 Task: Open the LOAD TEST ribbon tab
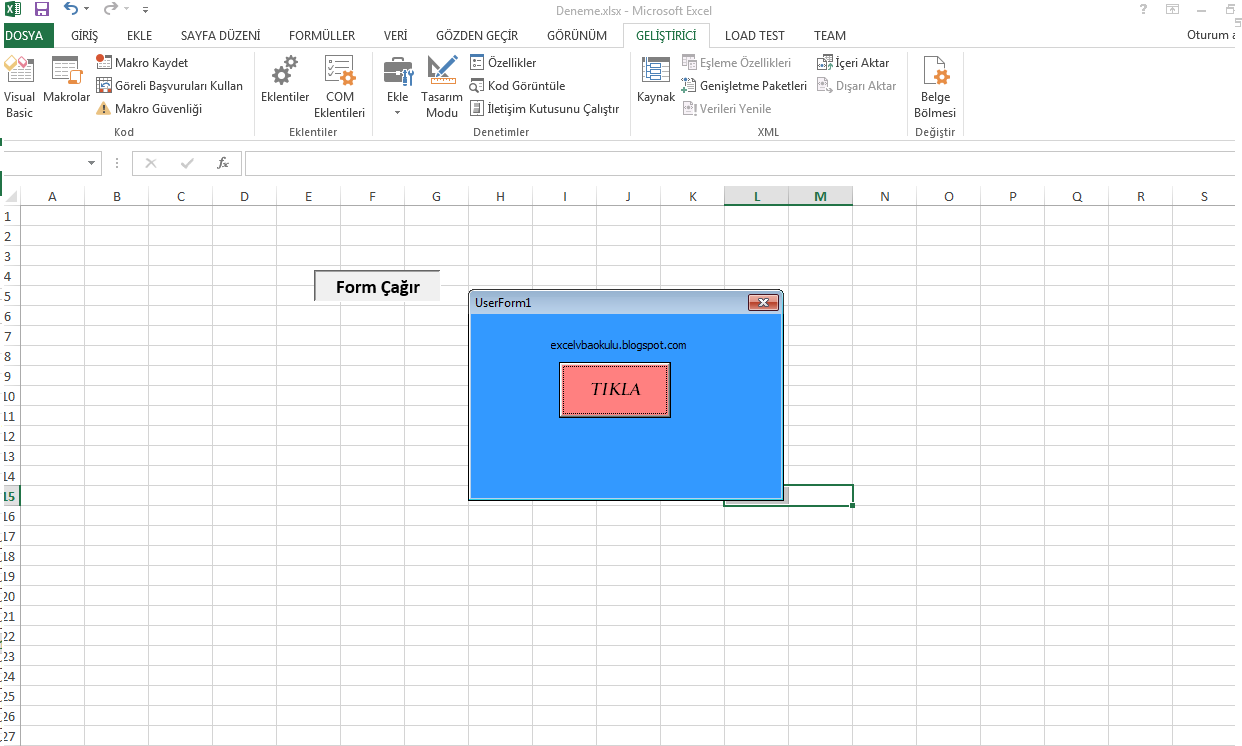coord(754,35)
